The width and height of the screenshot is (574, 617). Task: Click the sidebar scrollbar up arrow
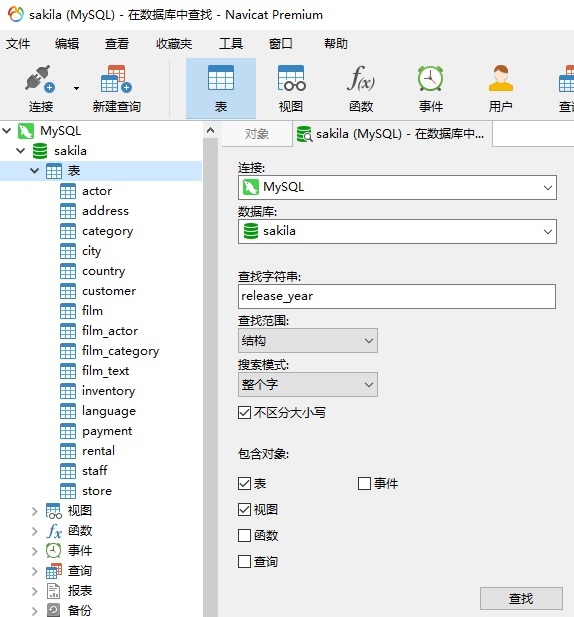(210, 130)
